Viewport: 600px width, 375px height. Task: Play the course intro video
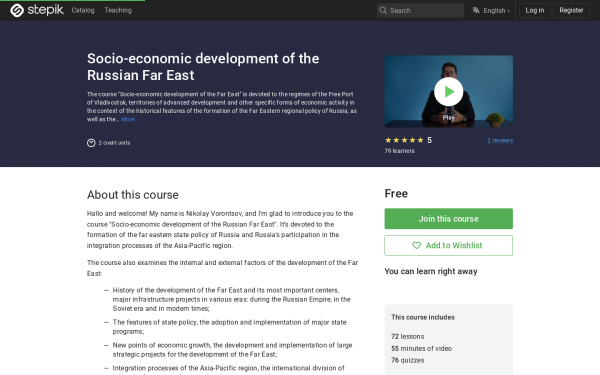[448, 91]
